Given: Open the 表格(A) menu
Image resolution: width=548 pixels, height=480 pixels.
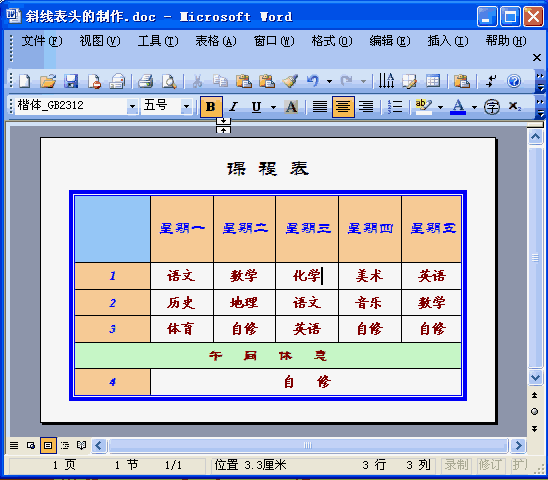Looking at the screenshot, I should [x=216, y=41].
